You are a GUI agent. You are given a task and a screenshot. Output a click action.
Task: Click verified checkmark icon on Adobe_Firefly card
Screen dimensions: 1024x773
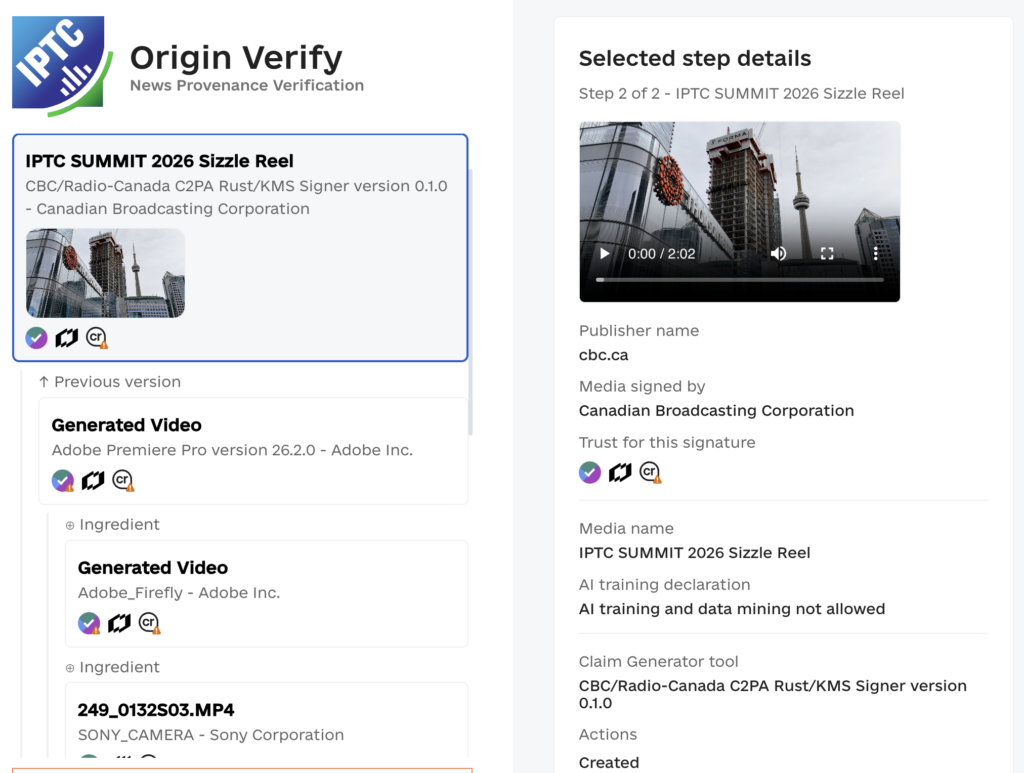(89, 623)
